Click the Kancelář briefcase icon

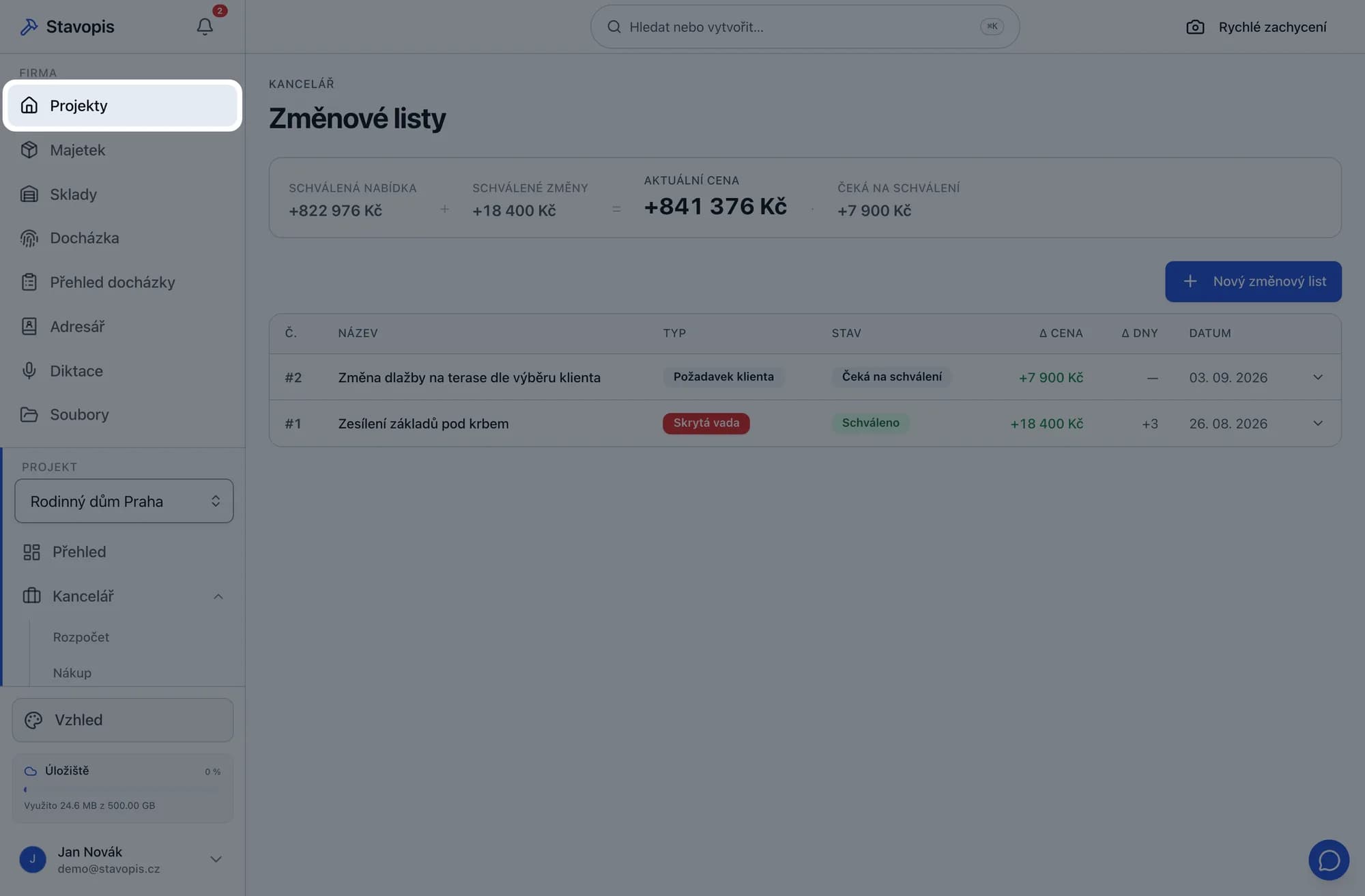31,596
